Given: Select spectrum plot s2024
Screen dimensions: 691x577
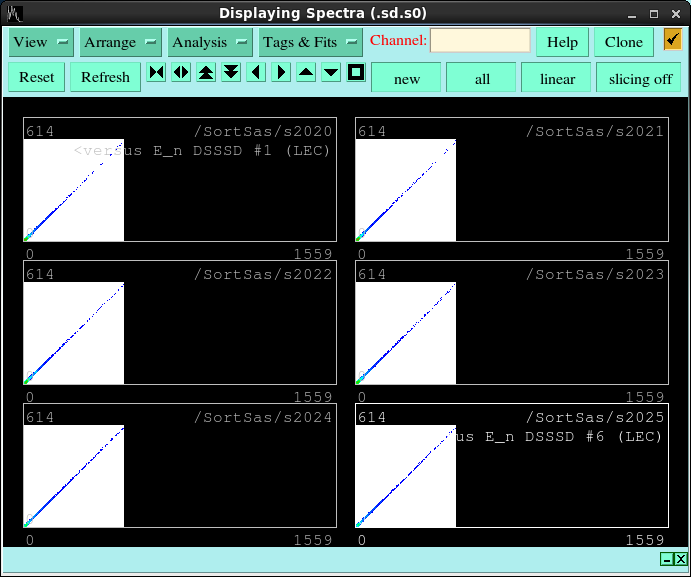Looking at the screenshot, I should pyautogui.click(x=180, y=465).
